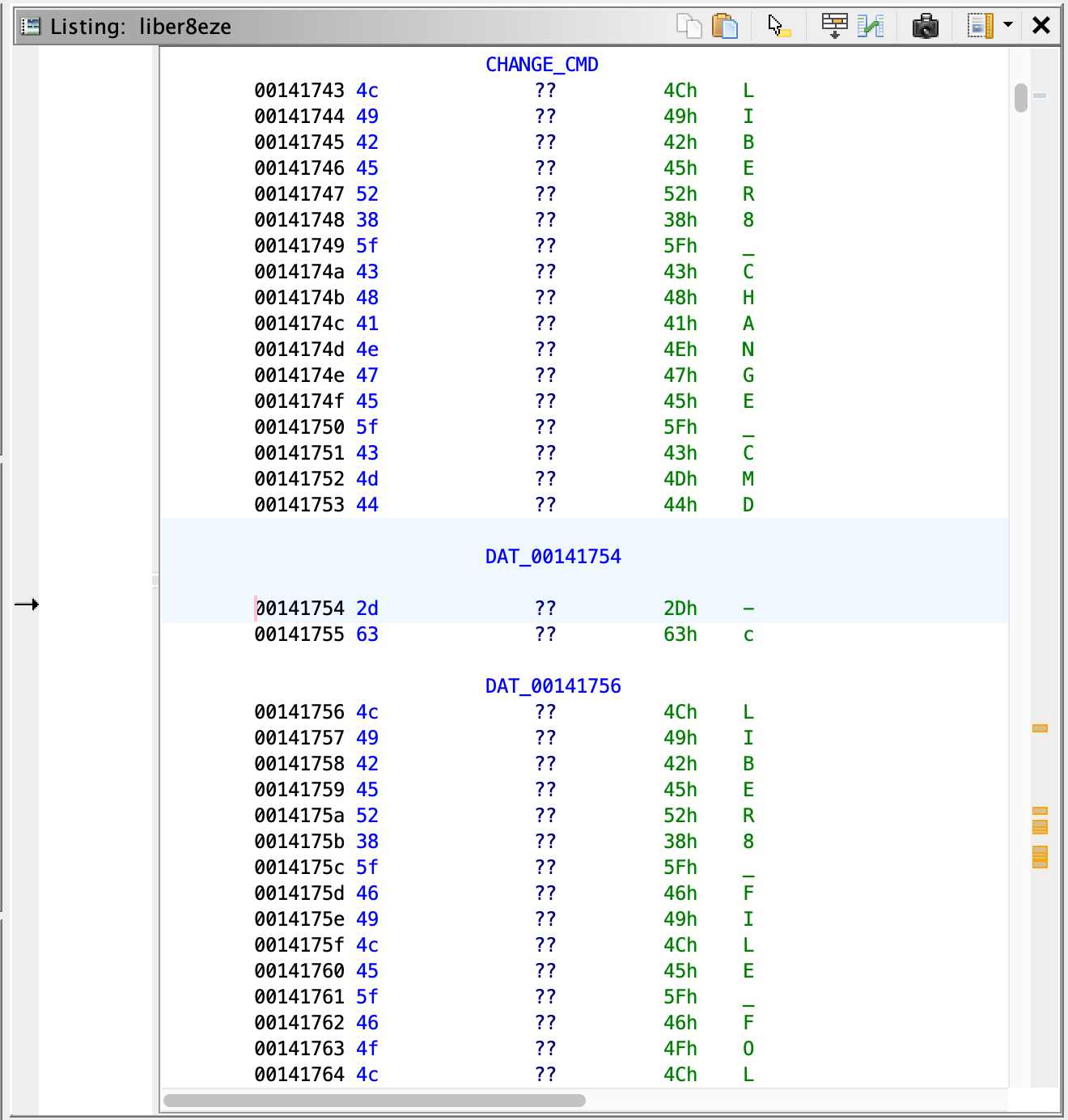
Task: Select byte value 63 at address 00141755
Action: pos(367,634)
